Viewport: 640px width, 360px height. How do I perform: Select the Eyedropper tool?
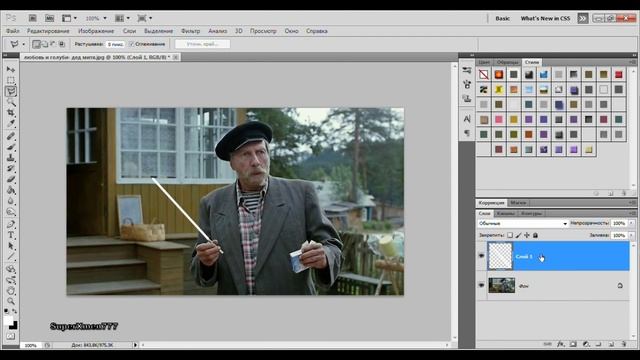coord(11,123)
